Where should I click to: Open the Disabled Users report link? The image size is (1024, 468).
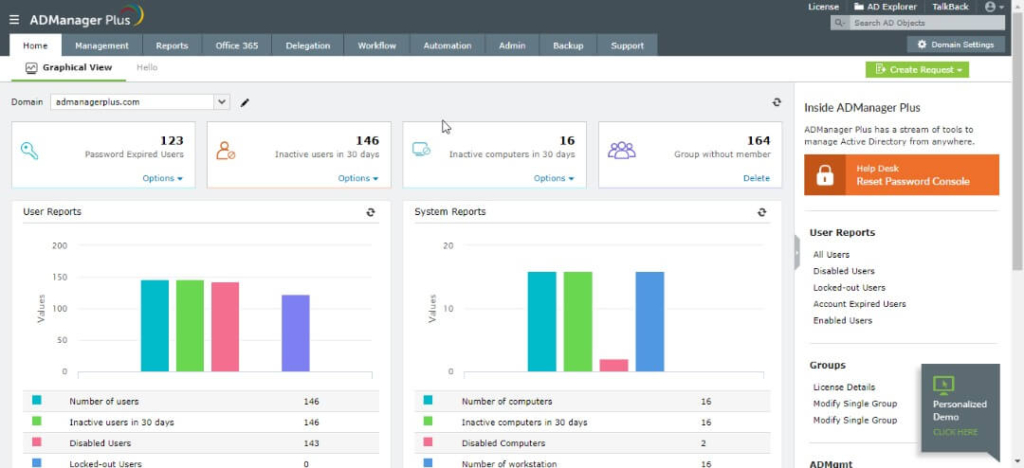(844, 271)
